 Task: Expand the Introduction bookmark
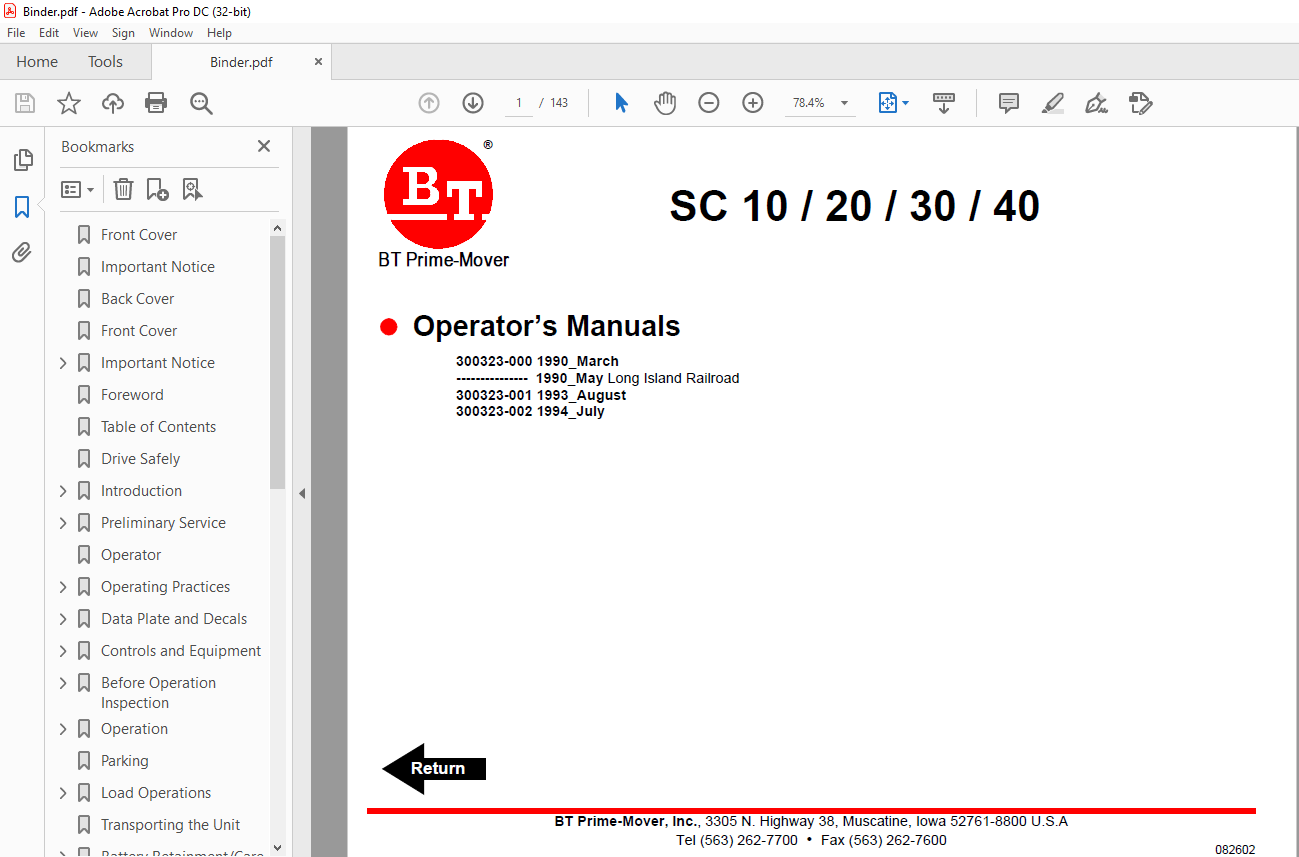pos(64,491)
